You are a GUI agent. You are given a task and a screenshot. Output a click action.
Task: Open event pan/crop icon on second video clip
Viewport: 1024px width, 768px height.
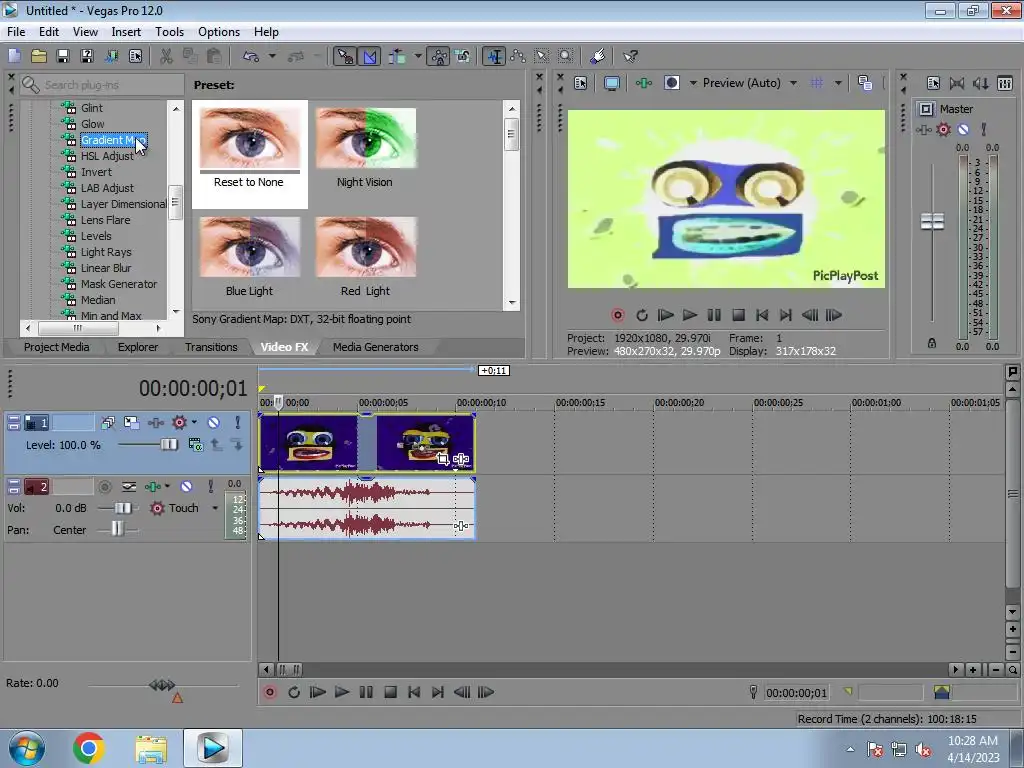click(443, 459)
